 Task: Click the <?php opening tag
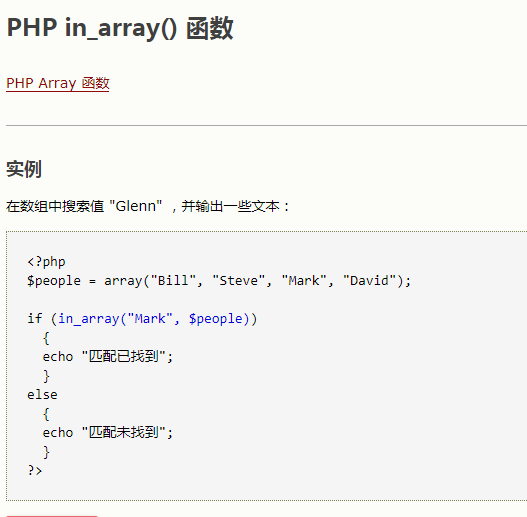46,262
